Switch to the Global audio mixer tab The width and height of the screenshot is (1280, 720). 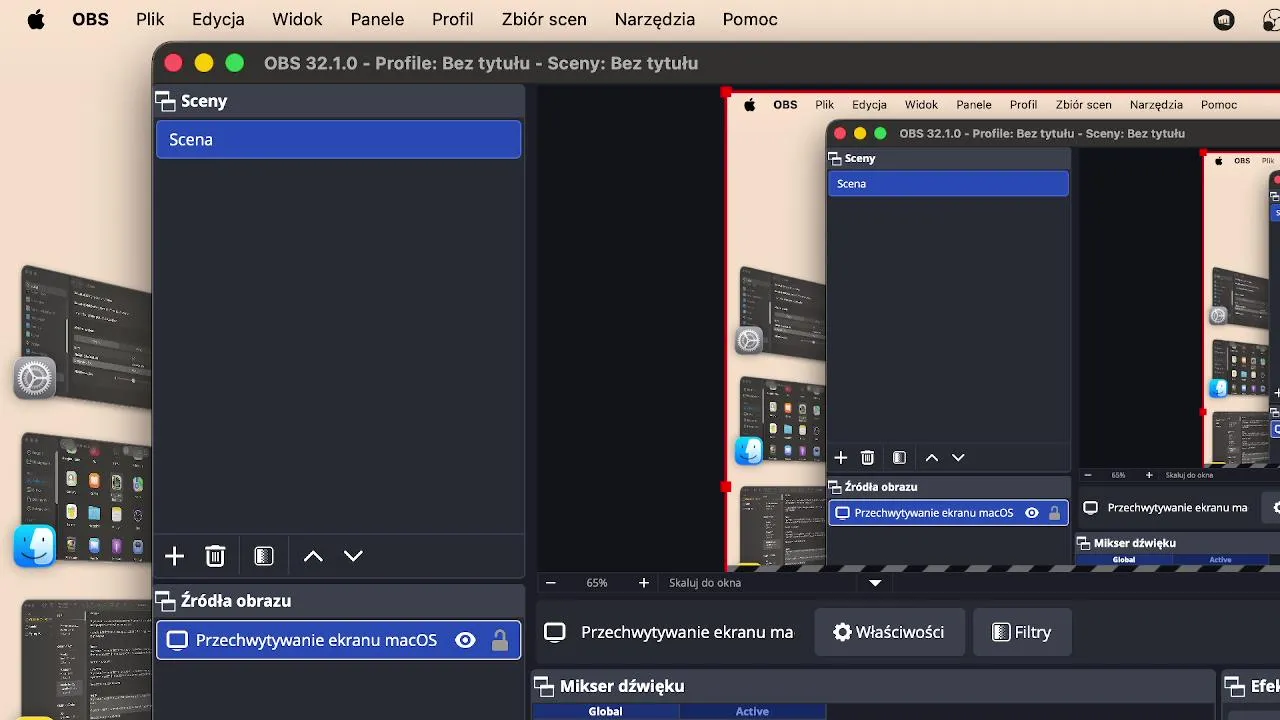tap(605, 712)
